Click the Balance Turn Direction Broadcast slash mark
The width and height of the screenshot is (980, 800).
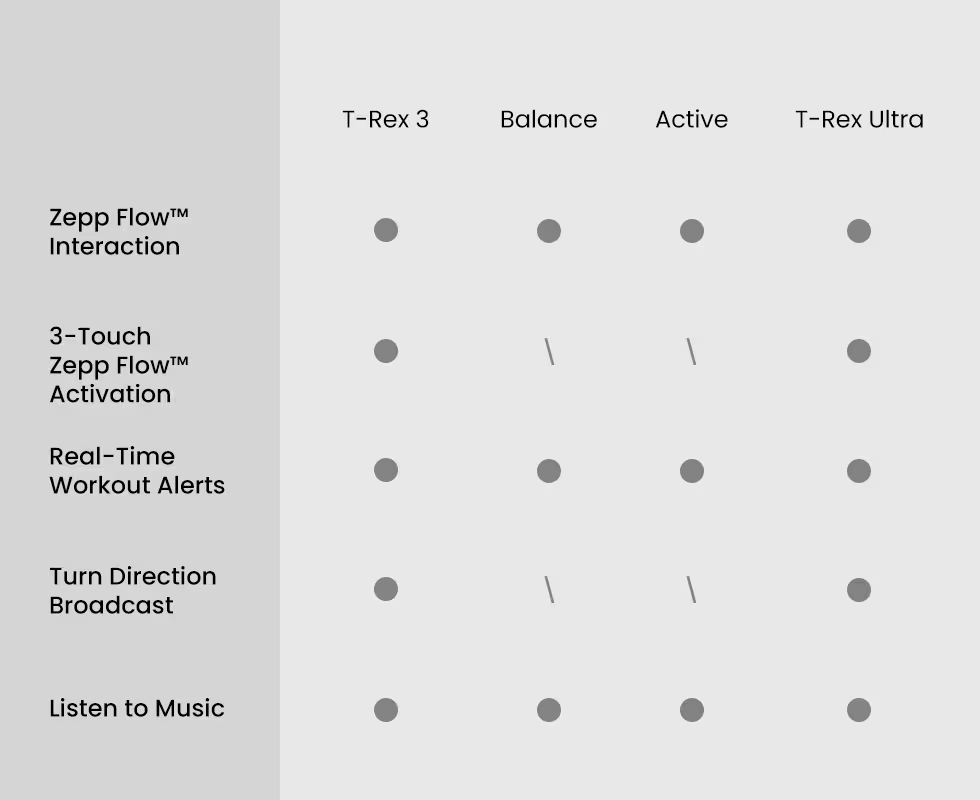click(x=549, y=589)
